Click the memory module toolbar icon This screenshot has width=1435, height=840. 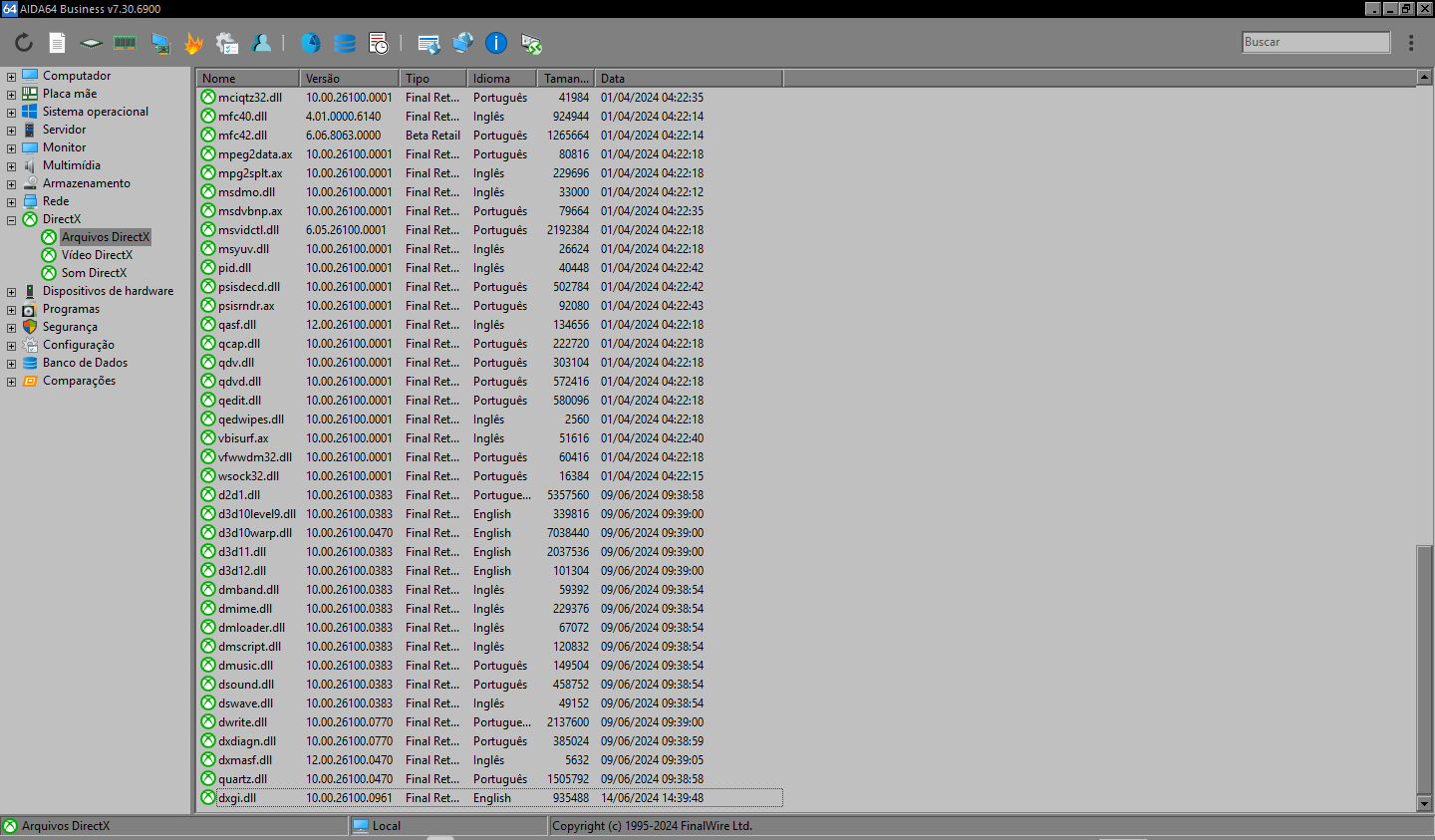click(126, 43)
